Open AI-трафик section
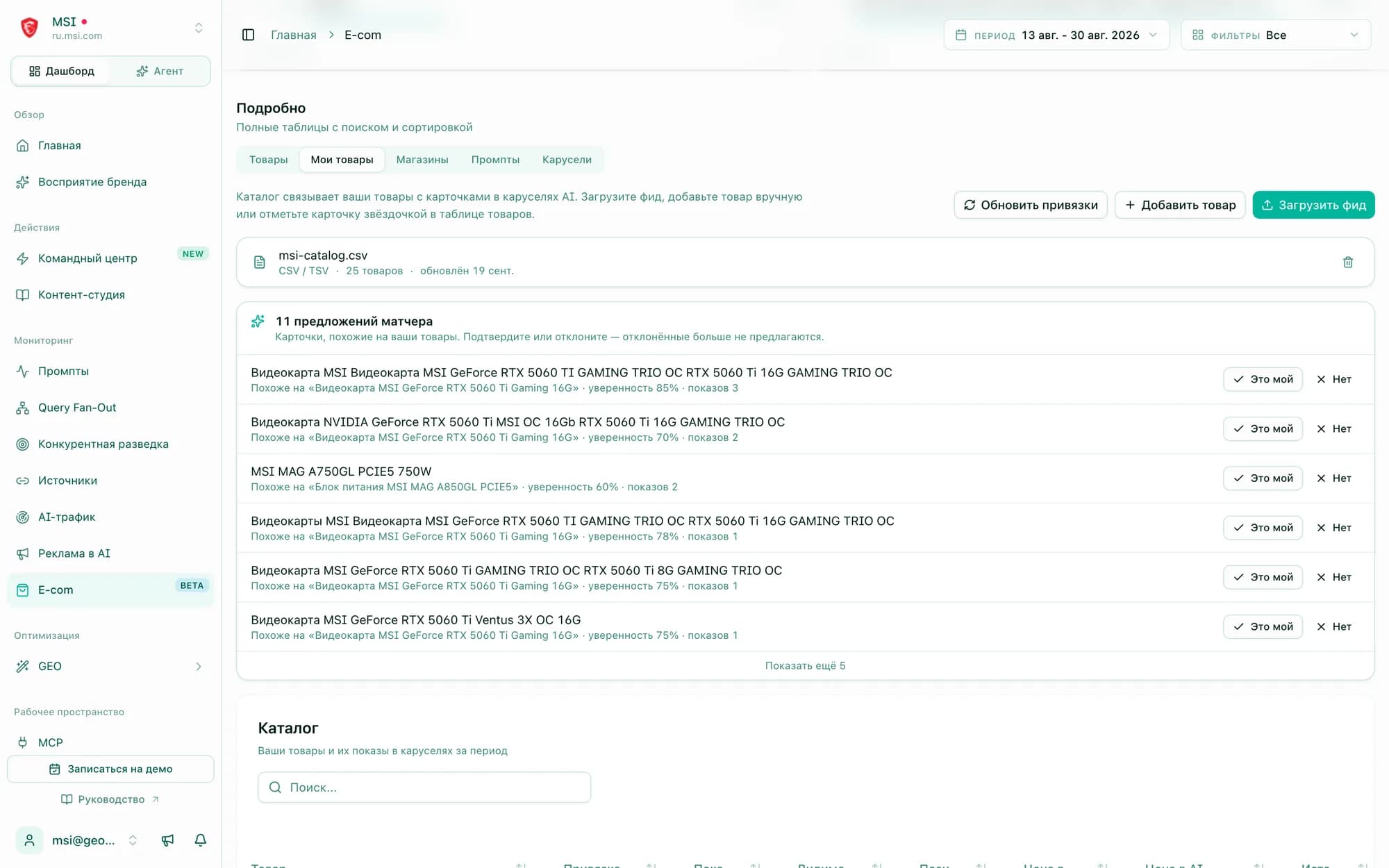 [x=111, y=517]
